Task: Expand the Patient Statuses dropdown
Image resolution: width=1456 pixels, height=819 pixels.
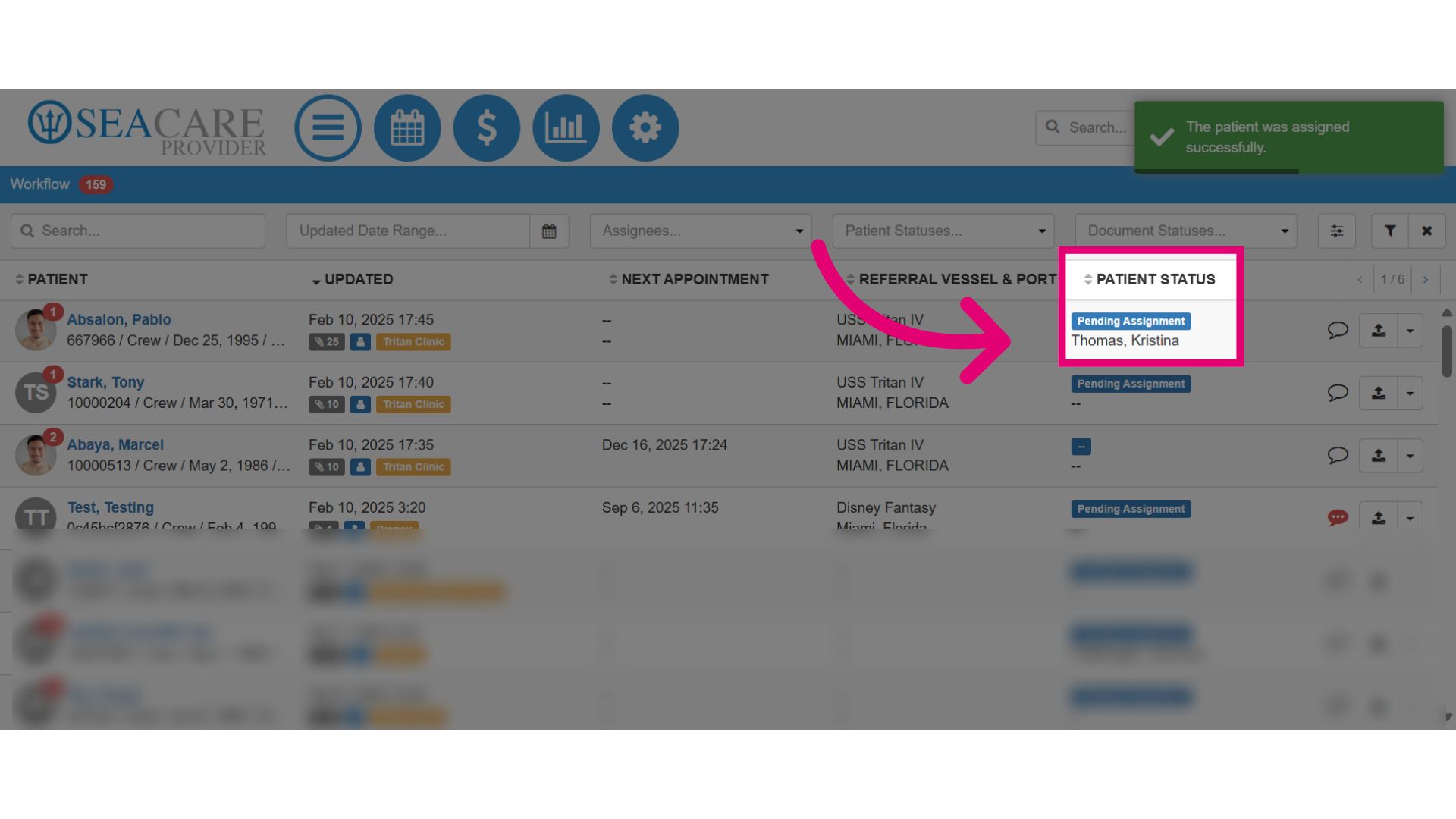Action: pos(943,231)
